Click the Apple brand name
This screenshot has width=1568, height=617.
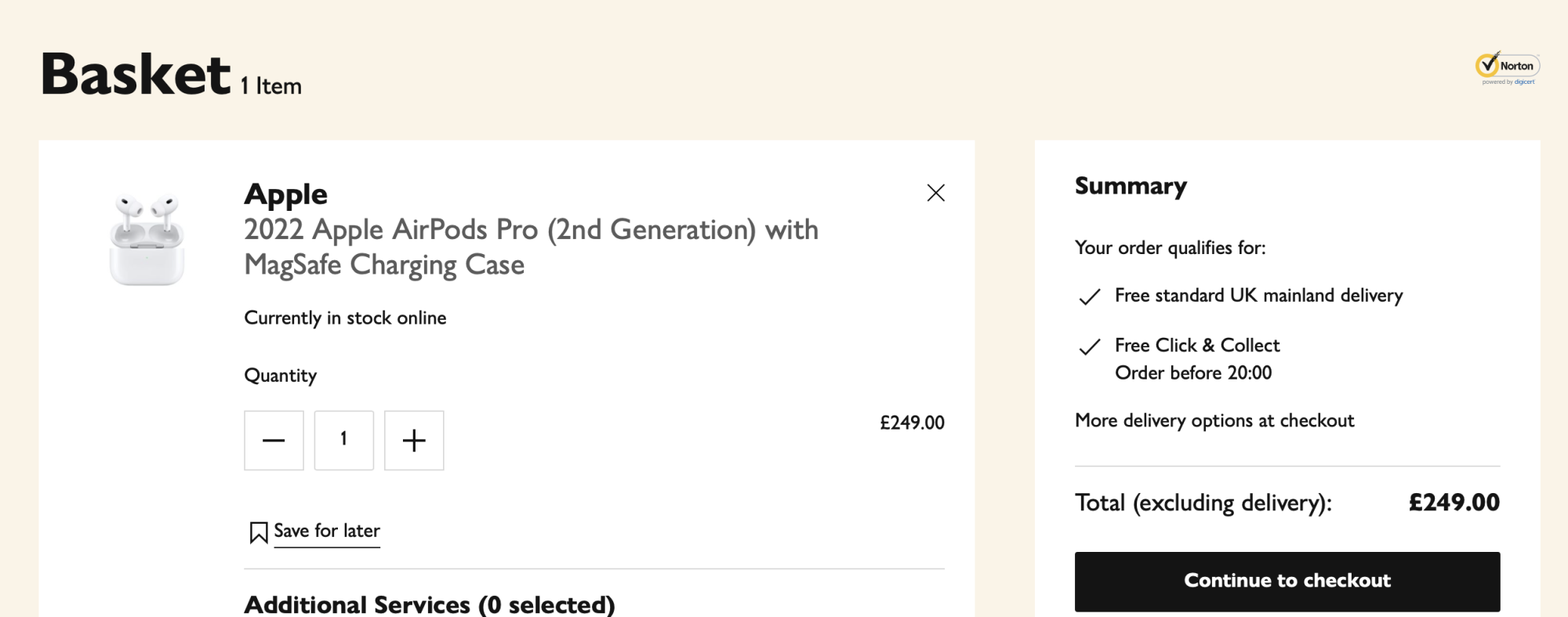285,194
